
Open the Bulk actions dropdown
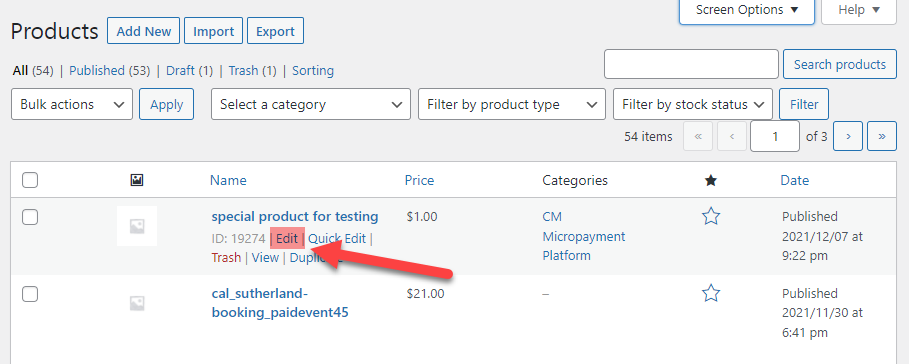pyautogui.click(x=72, y=104)
